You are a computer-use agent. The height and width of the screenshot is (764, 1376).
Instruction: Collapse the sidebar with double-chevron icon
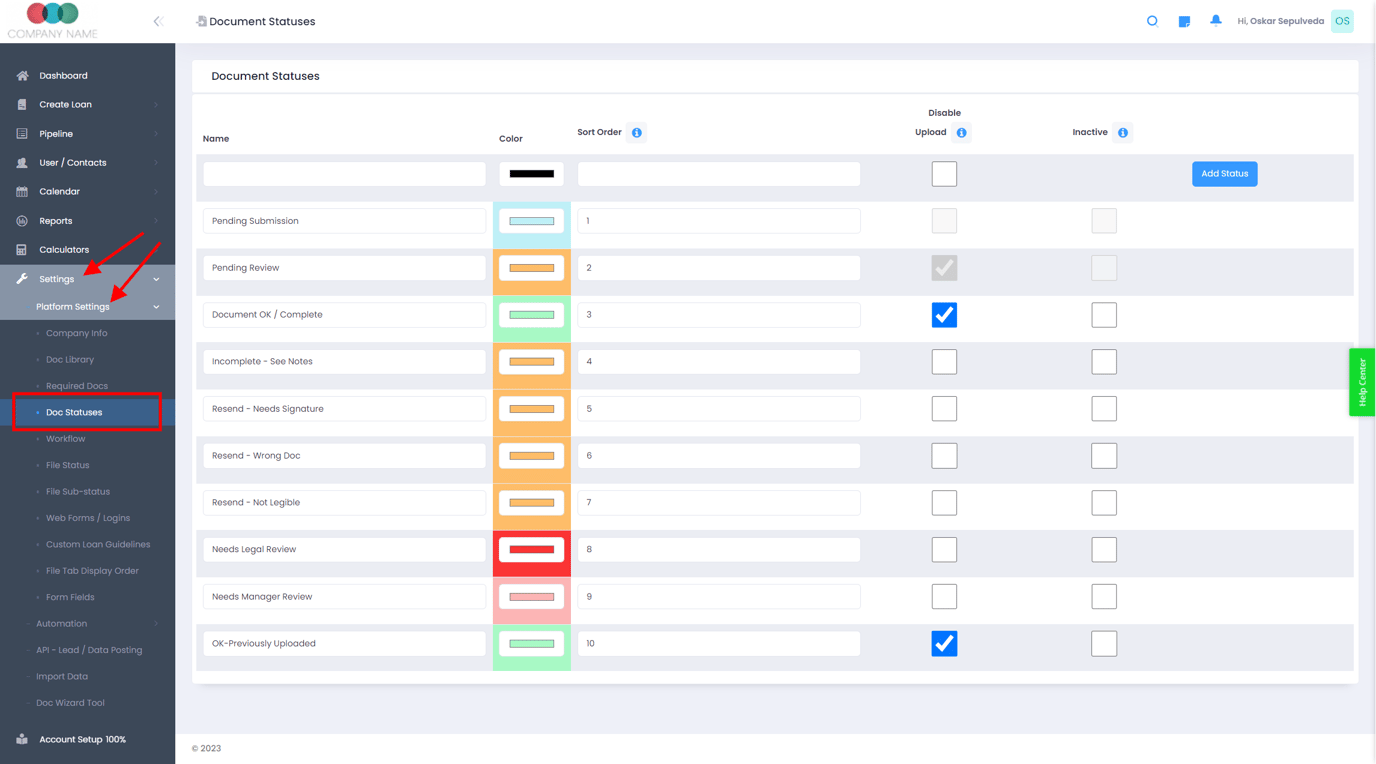pos(158,21)
